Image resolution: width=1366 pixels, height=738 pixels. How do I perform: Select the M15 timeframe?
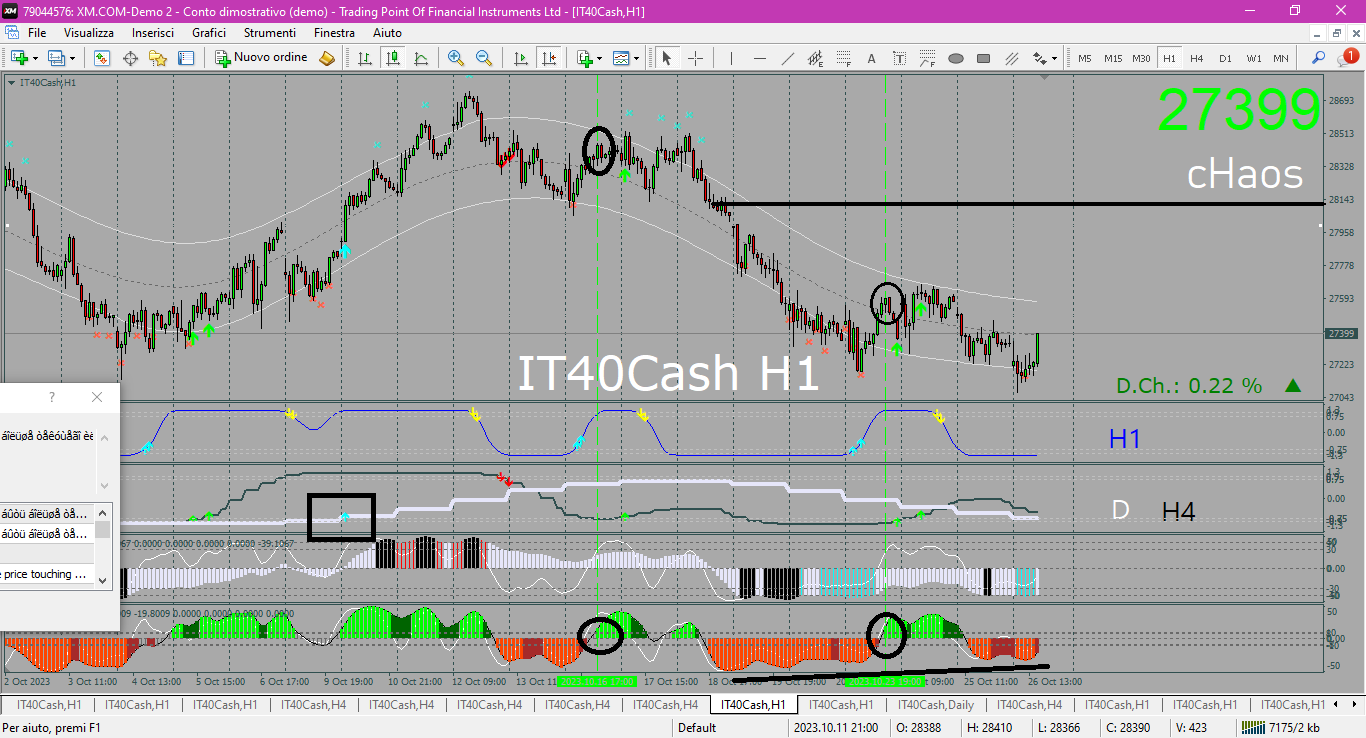(1113, 58)
